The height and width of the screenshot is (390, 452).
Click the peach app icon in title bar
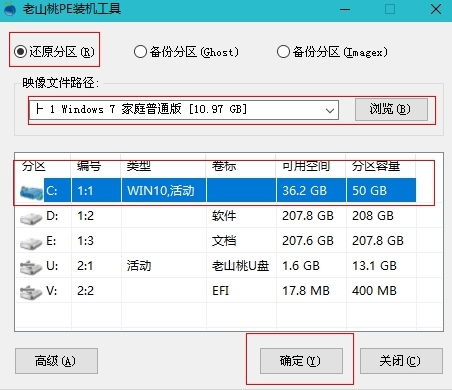tap(10, 9)
